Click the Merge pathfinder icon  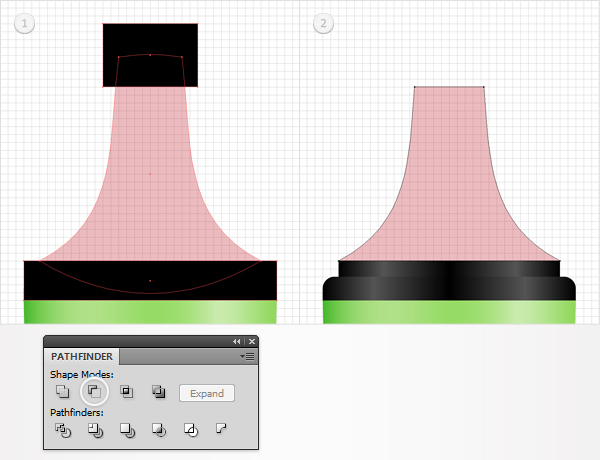click(x=127, y=430)
